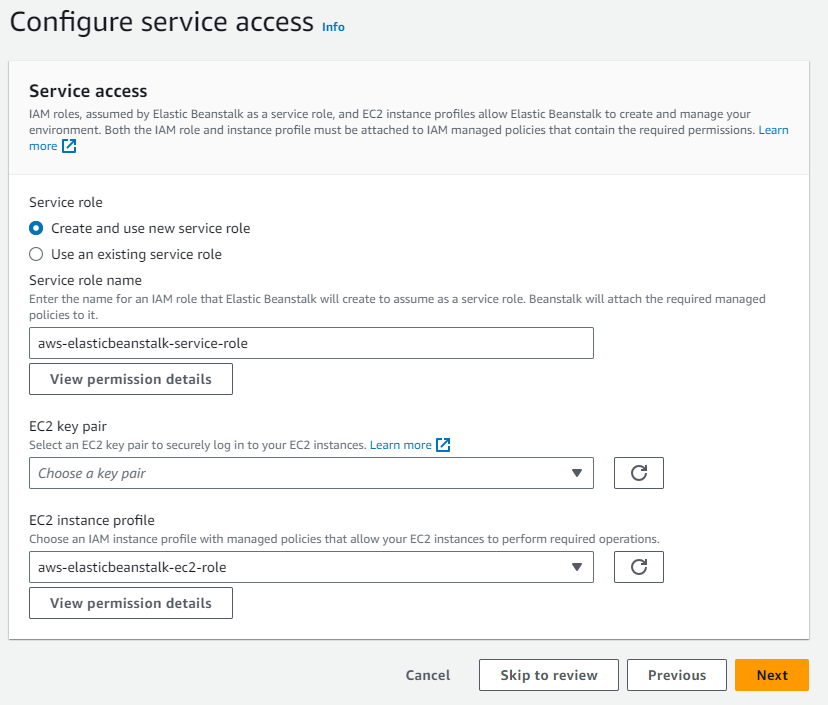Select Use an existing service role

coord(36,254)
